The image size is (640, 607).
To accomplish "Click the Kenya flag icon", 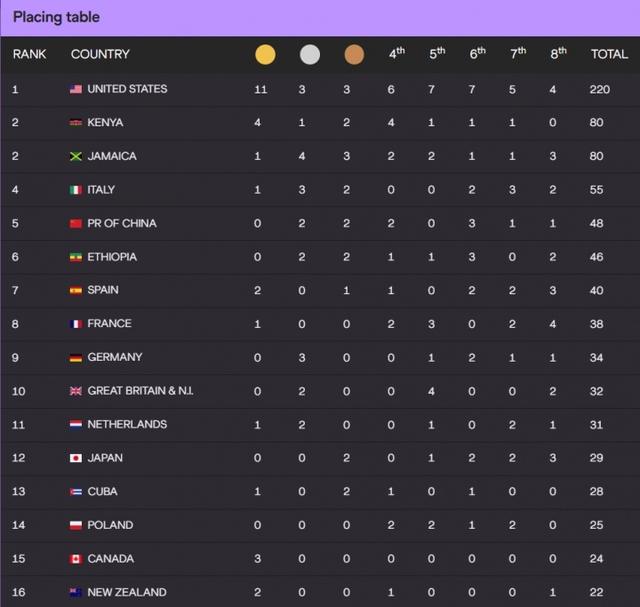I will pos(76,123).
